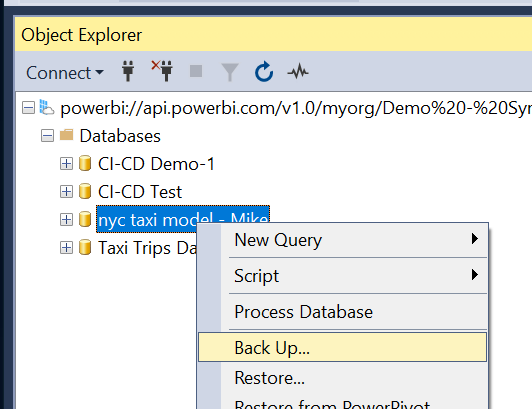Click the nyc taxi model cylinder icon
The height and width of the screenshot is (409, 532).
tap(85, 219)
